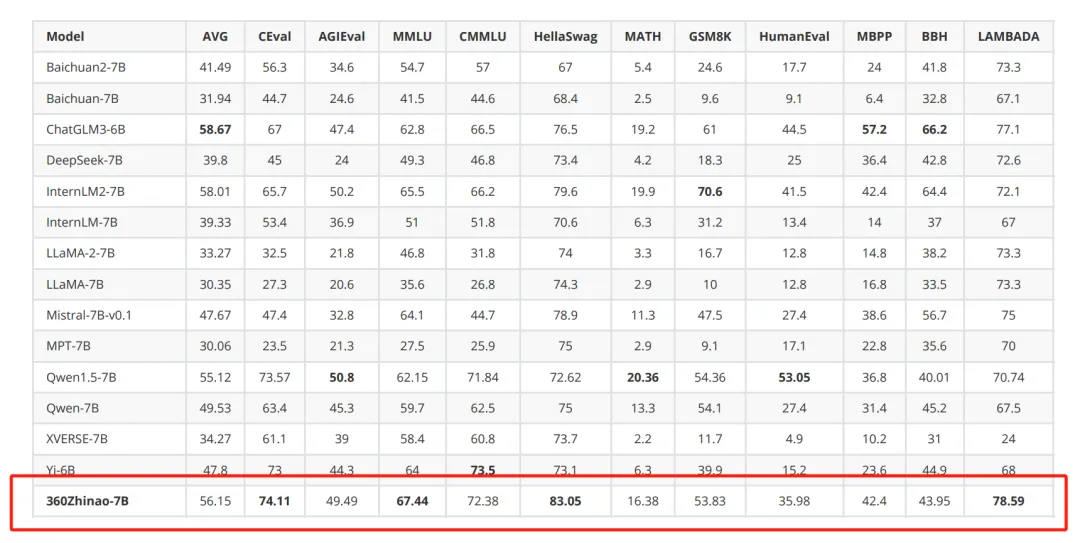Click the bold 83.05 HellaSwag score
The height and width of the screenshot is (543, 1080).
(565, 501)
